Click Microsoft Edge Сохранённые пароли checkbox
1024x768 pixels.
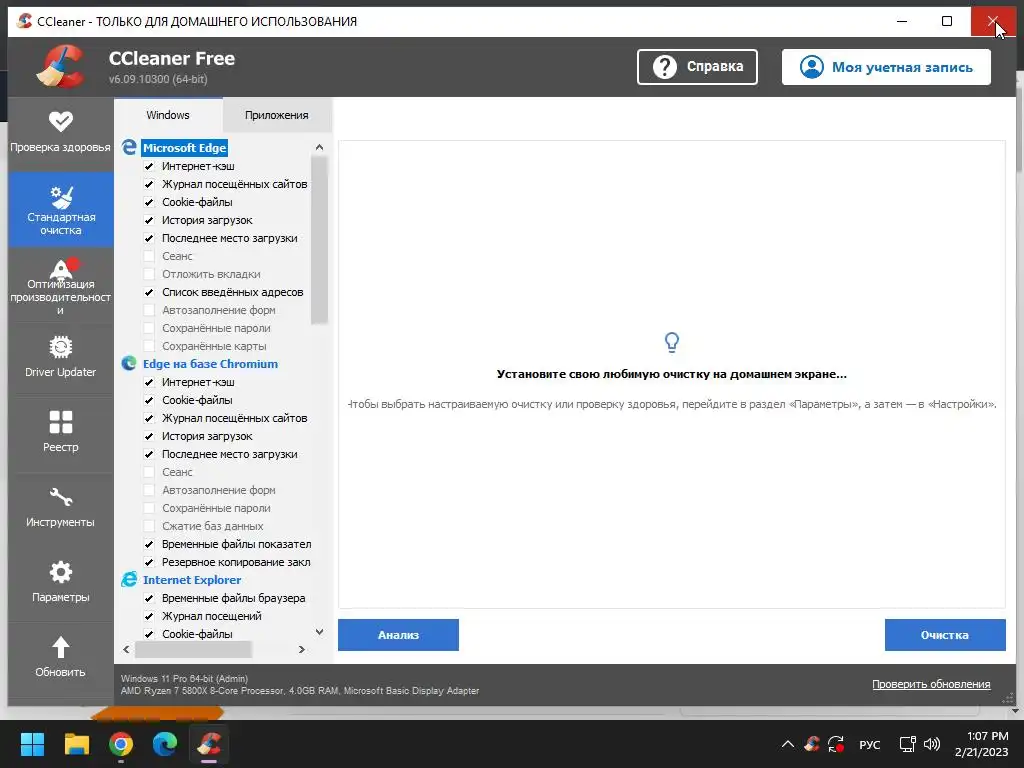[x=149, y=328]
